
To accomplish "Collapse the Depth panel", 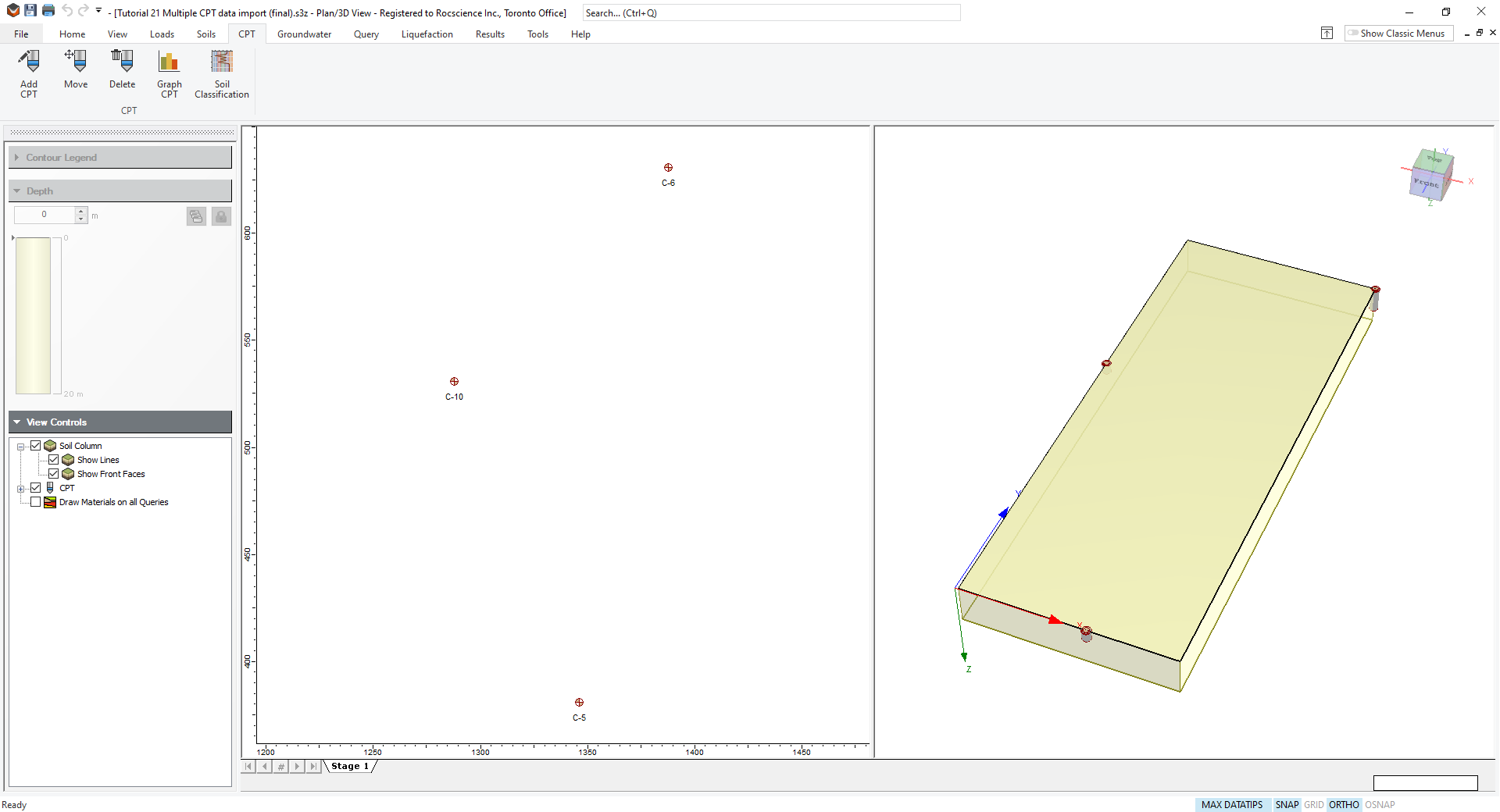I will coord(17,191).
